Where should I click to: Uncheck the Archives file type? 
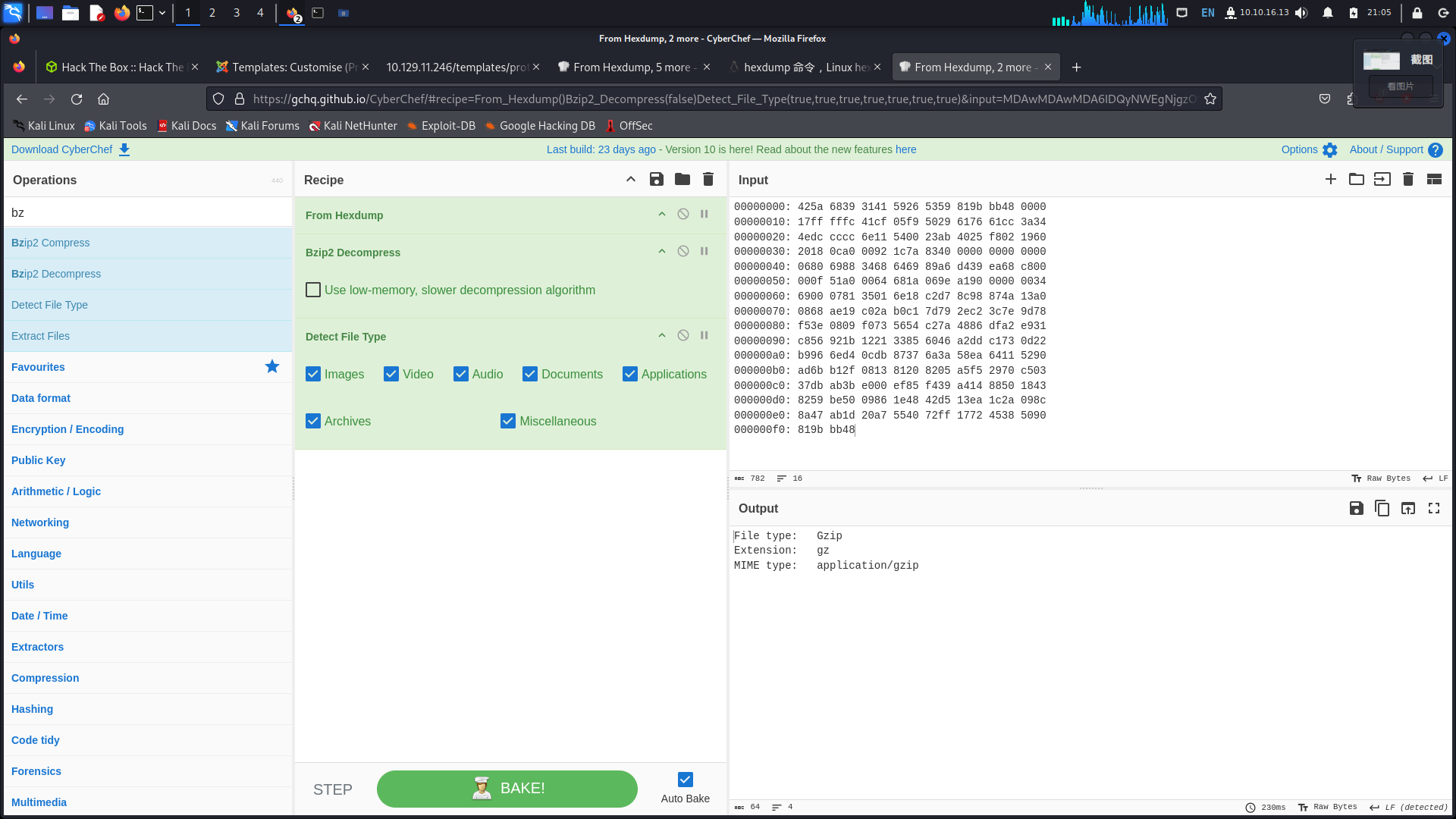(313, 421)
